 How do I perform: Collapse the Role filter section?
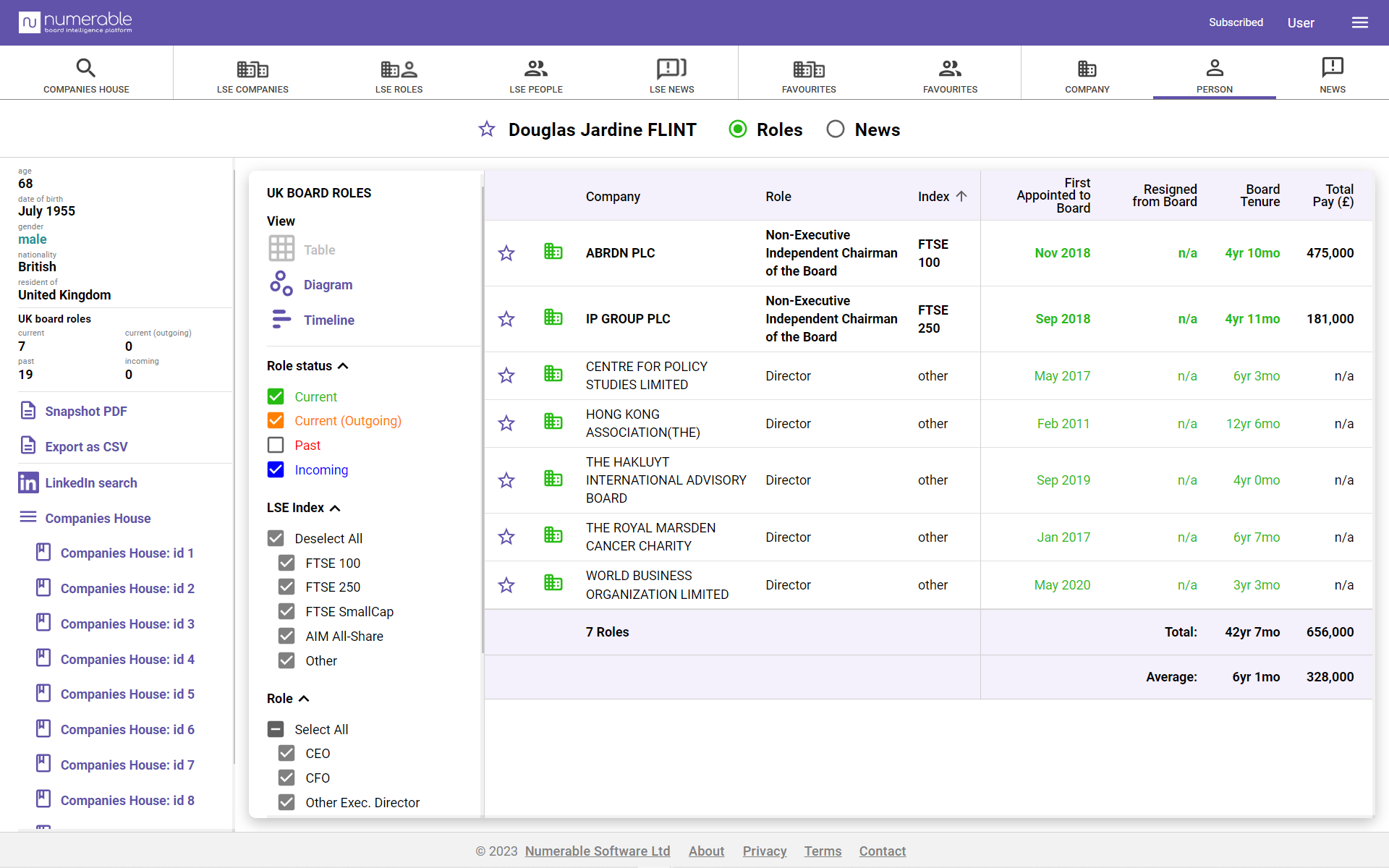click(x=304, y=699)
